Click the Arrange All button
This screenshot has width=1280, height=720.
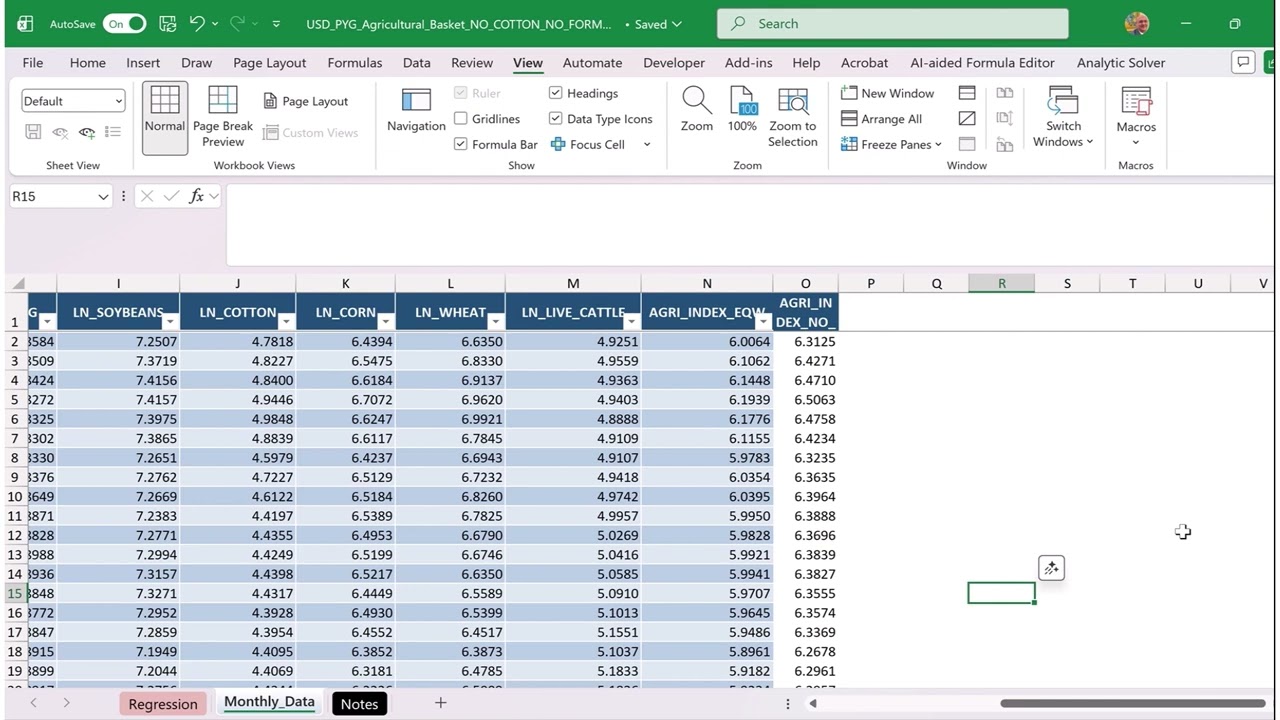(882, 119)
